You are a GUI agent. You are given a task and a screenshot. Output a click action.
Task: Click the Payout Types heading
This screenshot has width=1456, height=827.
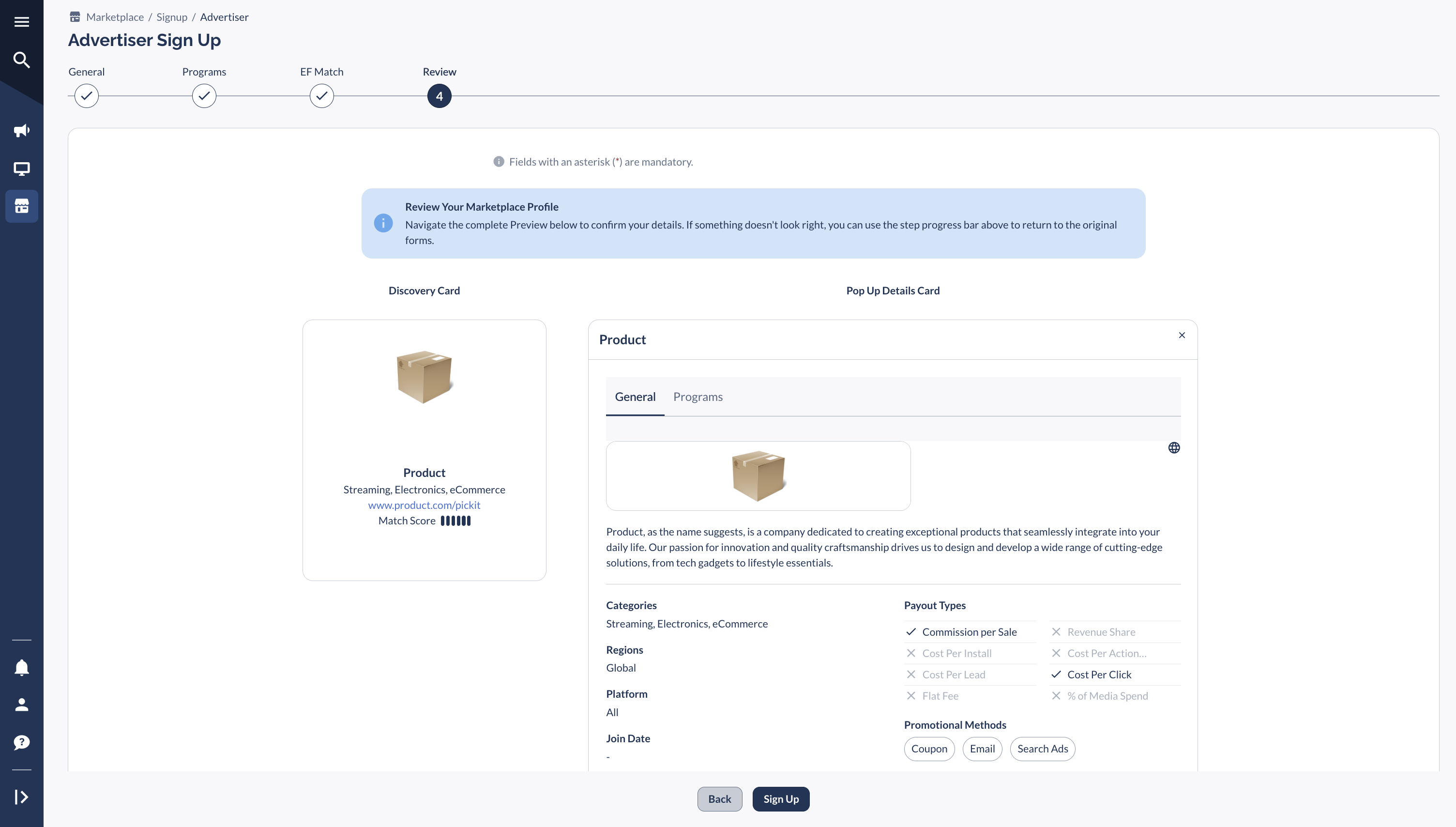(x=934, y=605)
